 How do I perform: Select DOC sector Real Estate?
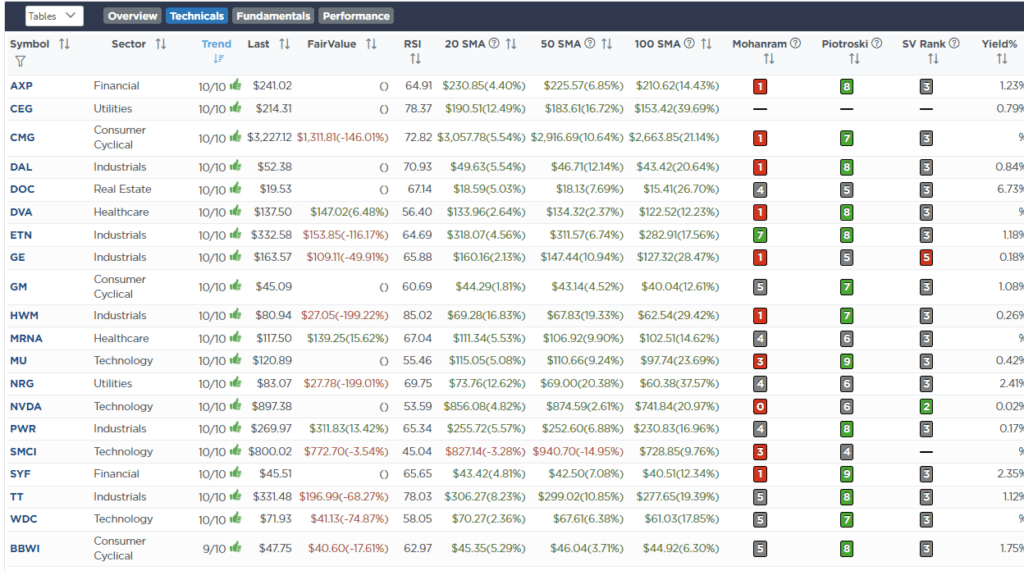[122, 189]
